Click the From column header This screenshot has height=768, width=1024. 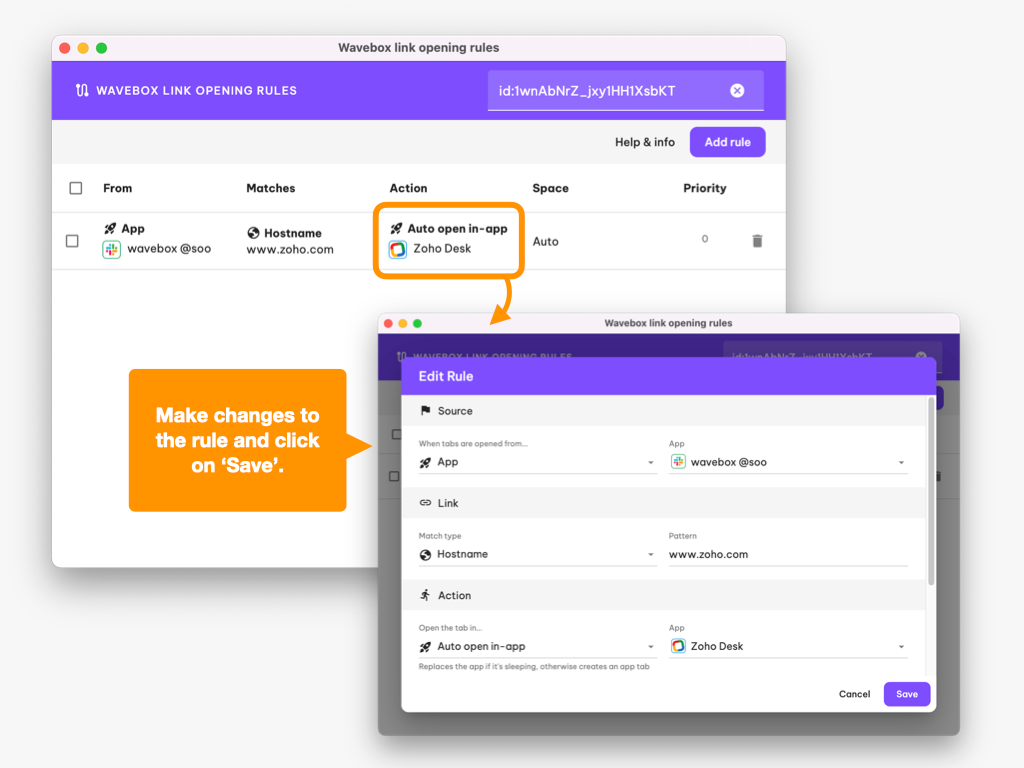[118, 188]
